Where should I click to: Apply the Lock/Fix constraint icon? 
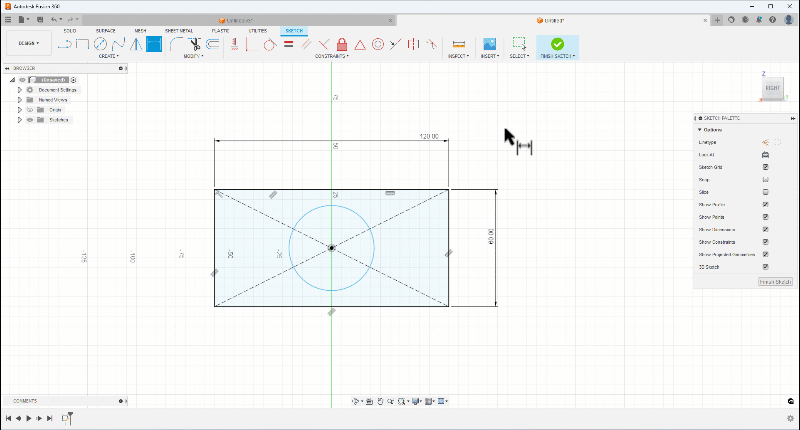pyautogui.click(x=342, y=44)
